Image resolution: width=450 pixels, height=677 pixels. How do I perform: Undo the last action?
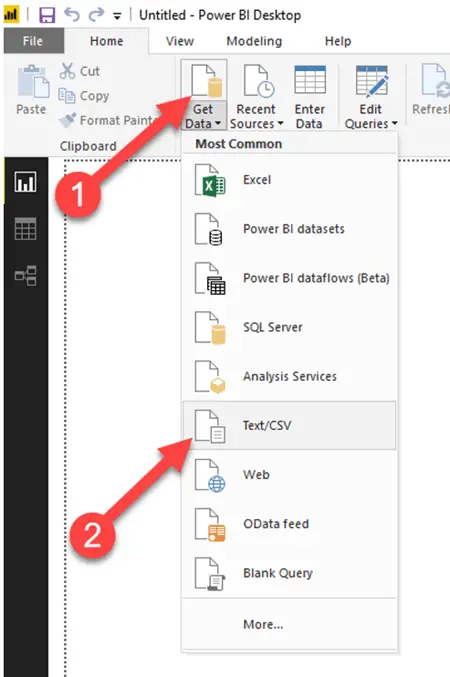72,15
